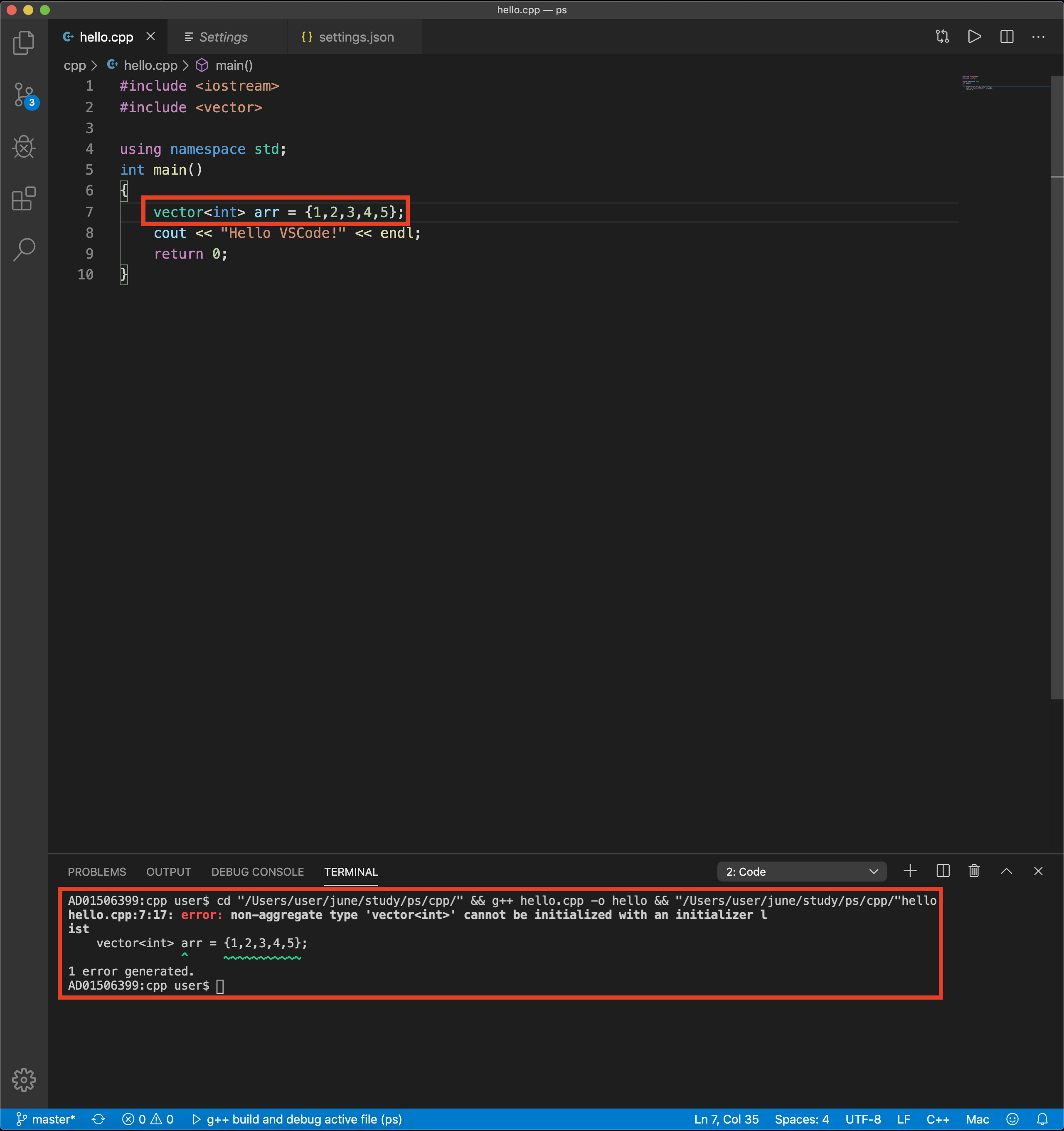This screenshot has width=1064, height=1131.
Task: Kill terminal with trash icon
Action: click(x=974, y=871)
